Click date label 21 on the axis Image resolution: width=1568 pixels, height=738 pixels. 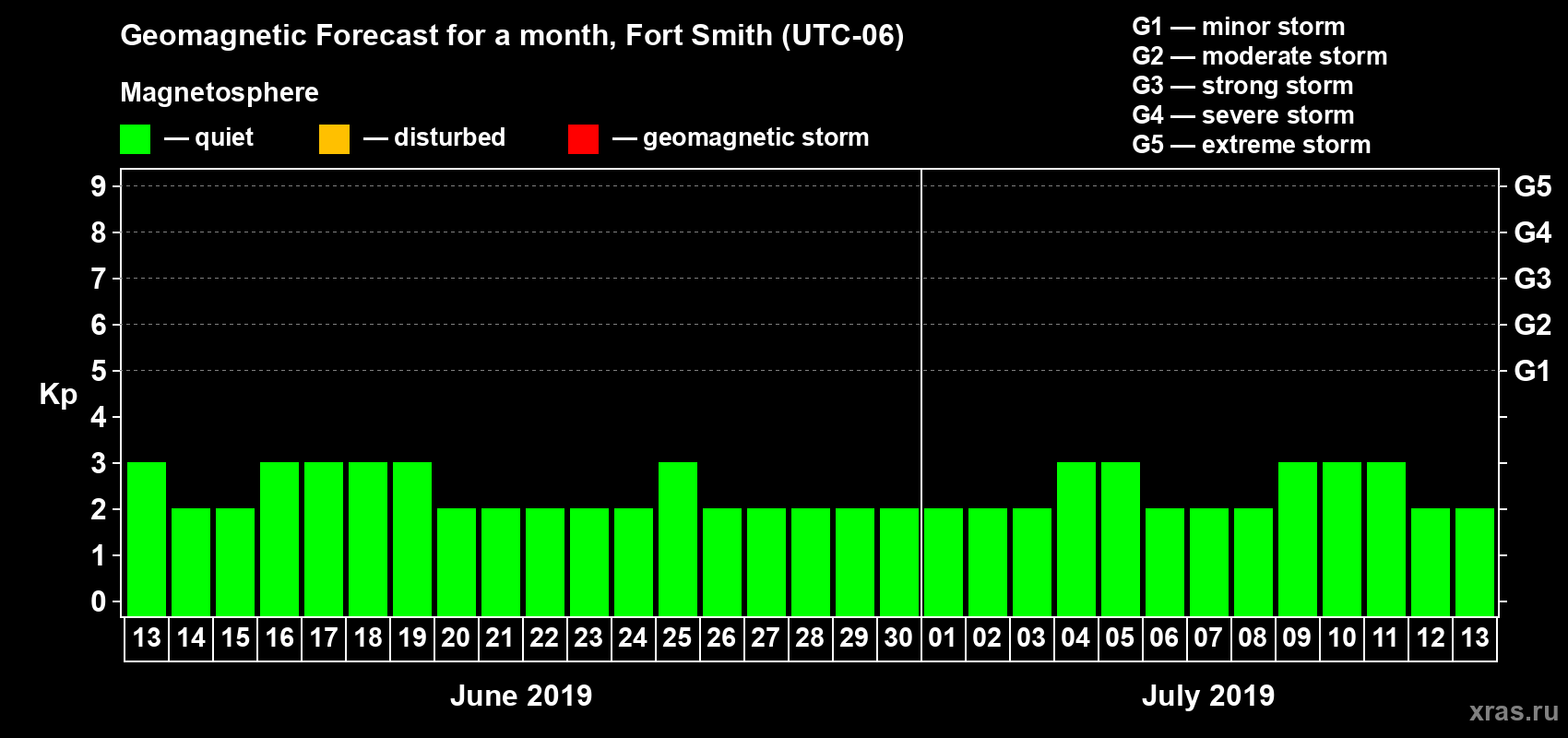click(x=500, y=637)
